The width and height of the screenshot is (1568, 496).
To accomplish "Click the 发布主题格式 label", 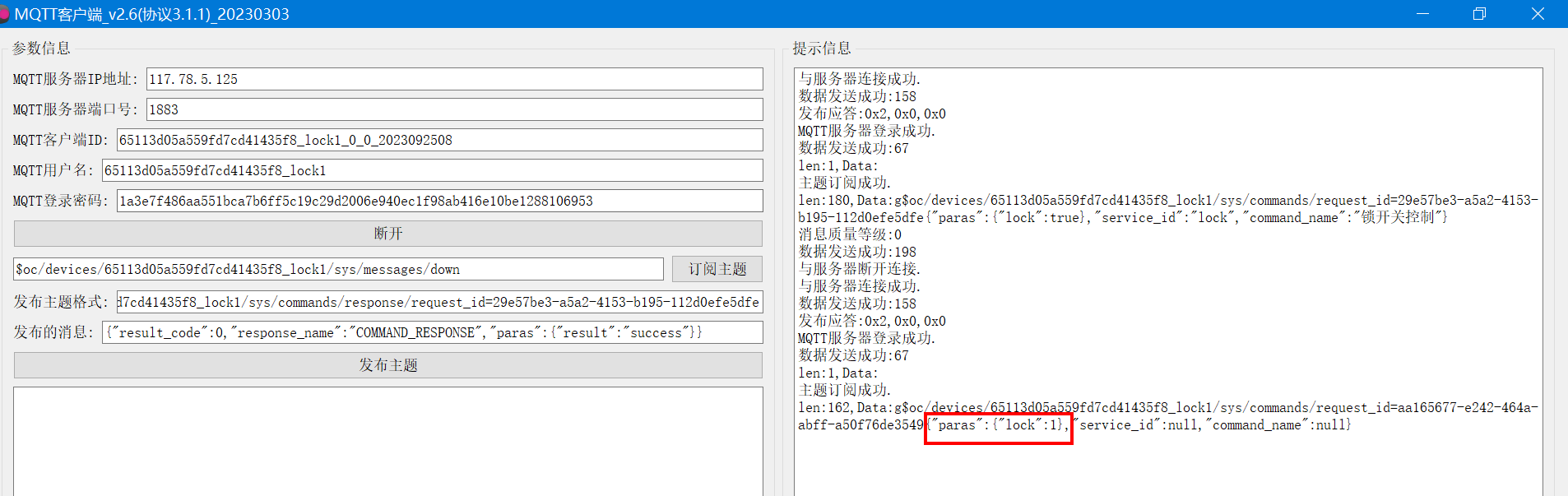I will click(62, 302).
